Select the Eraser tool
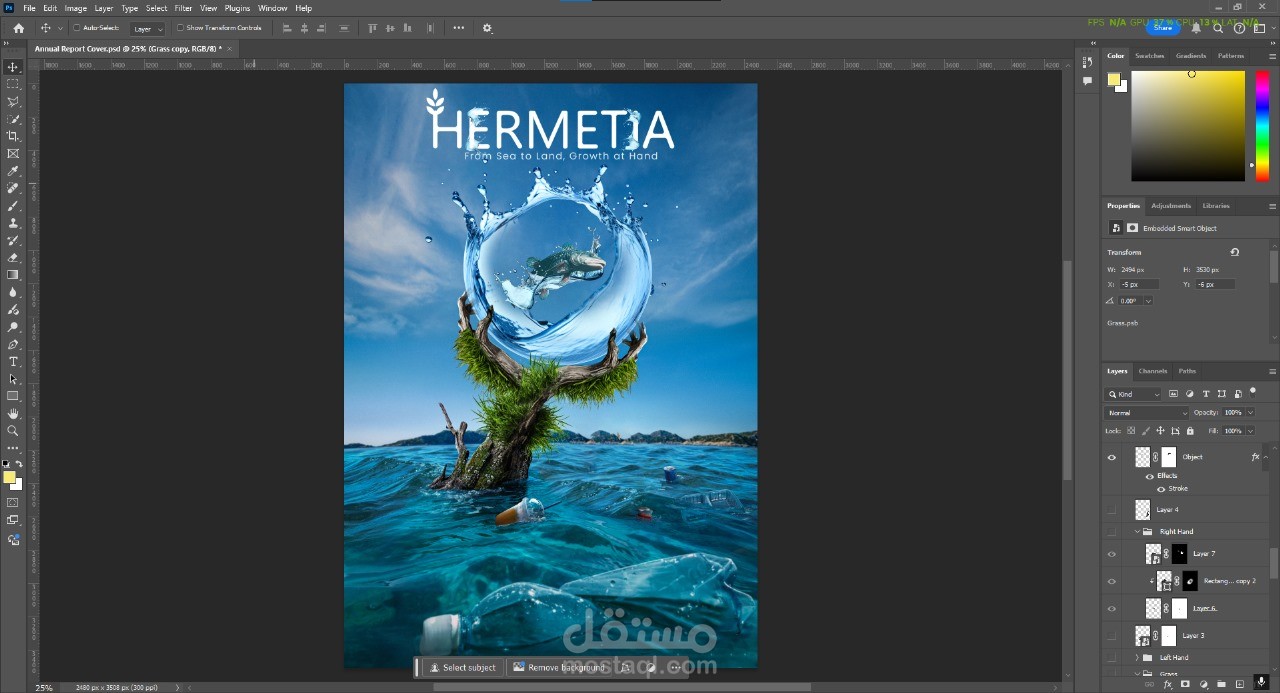Screen dimensions: 1280x693 [13, 258]
